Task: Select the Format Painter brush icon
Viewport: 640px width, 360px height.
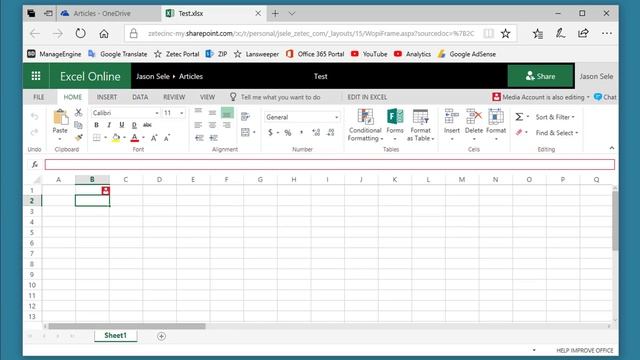Action: [x=78, y=138]
